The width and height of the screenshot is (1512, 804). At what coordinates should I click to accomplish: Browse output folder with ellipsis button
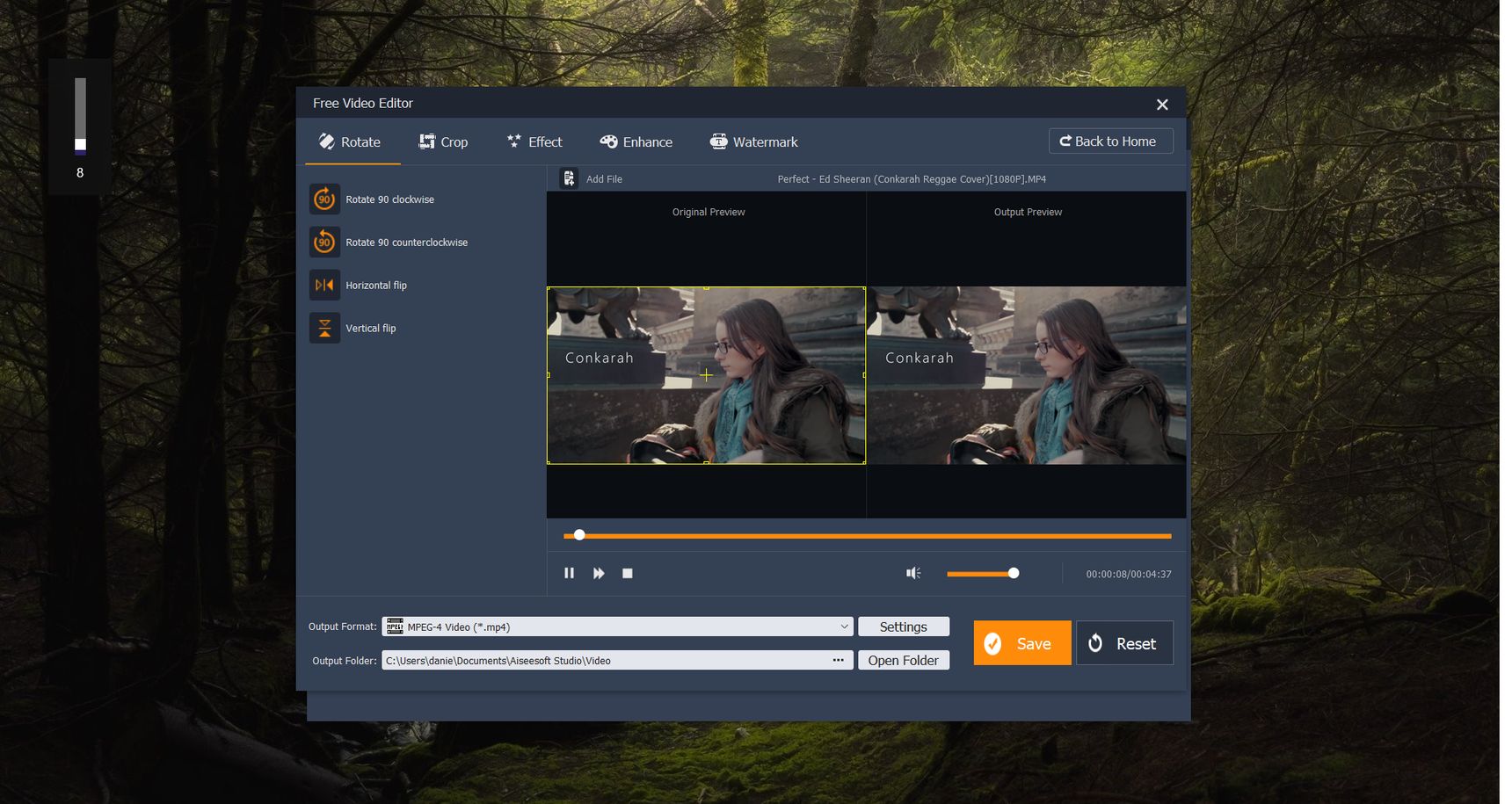point(839,660)
